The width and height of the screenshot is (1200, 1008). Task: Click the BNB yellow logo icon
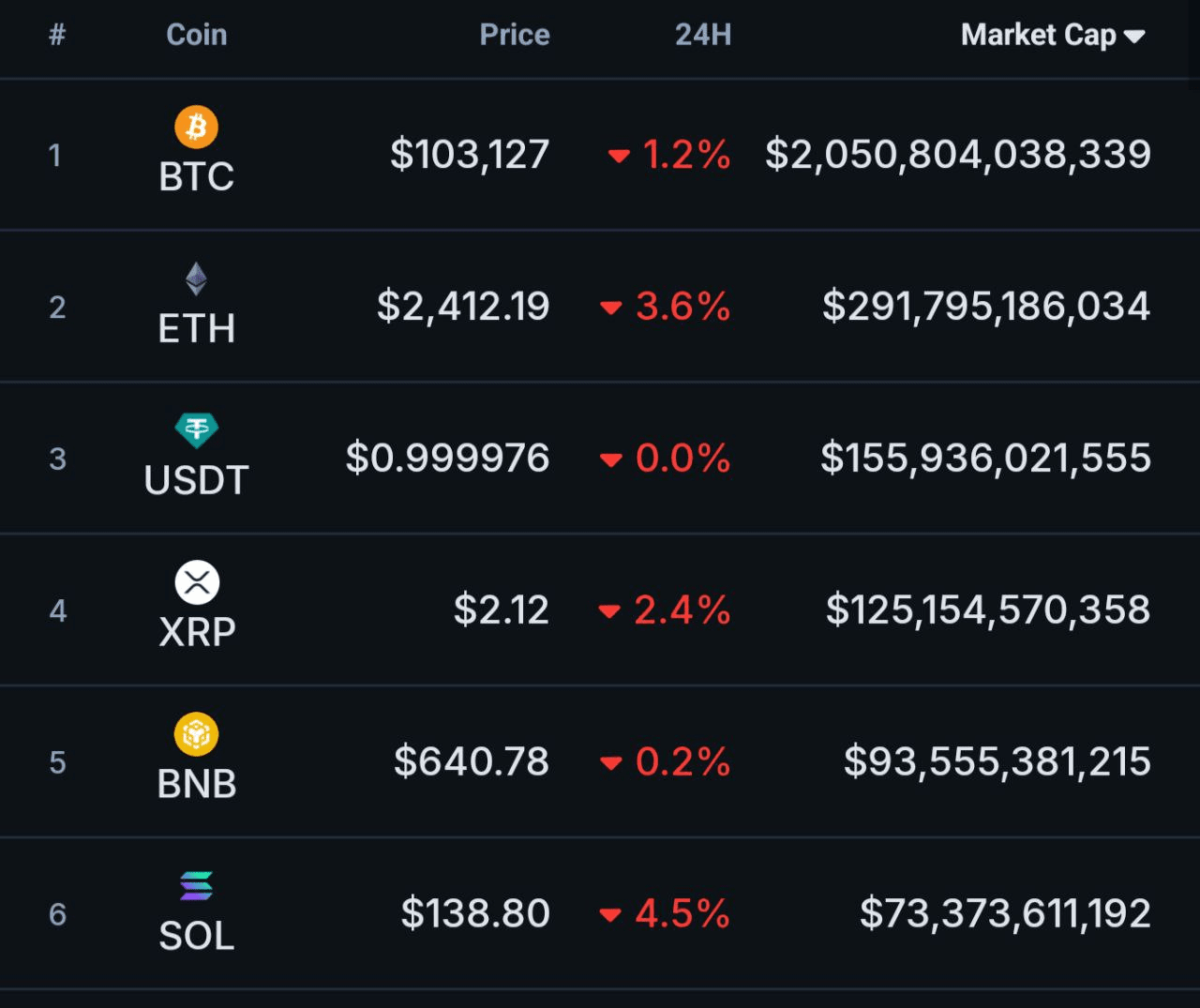[x=196, y=734]
